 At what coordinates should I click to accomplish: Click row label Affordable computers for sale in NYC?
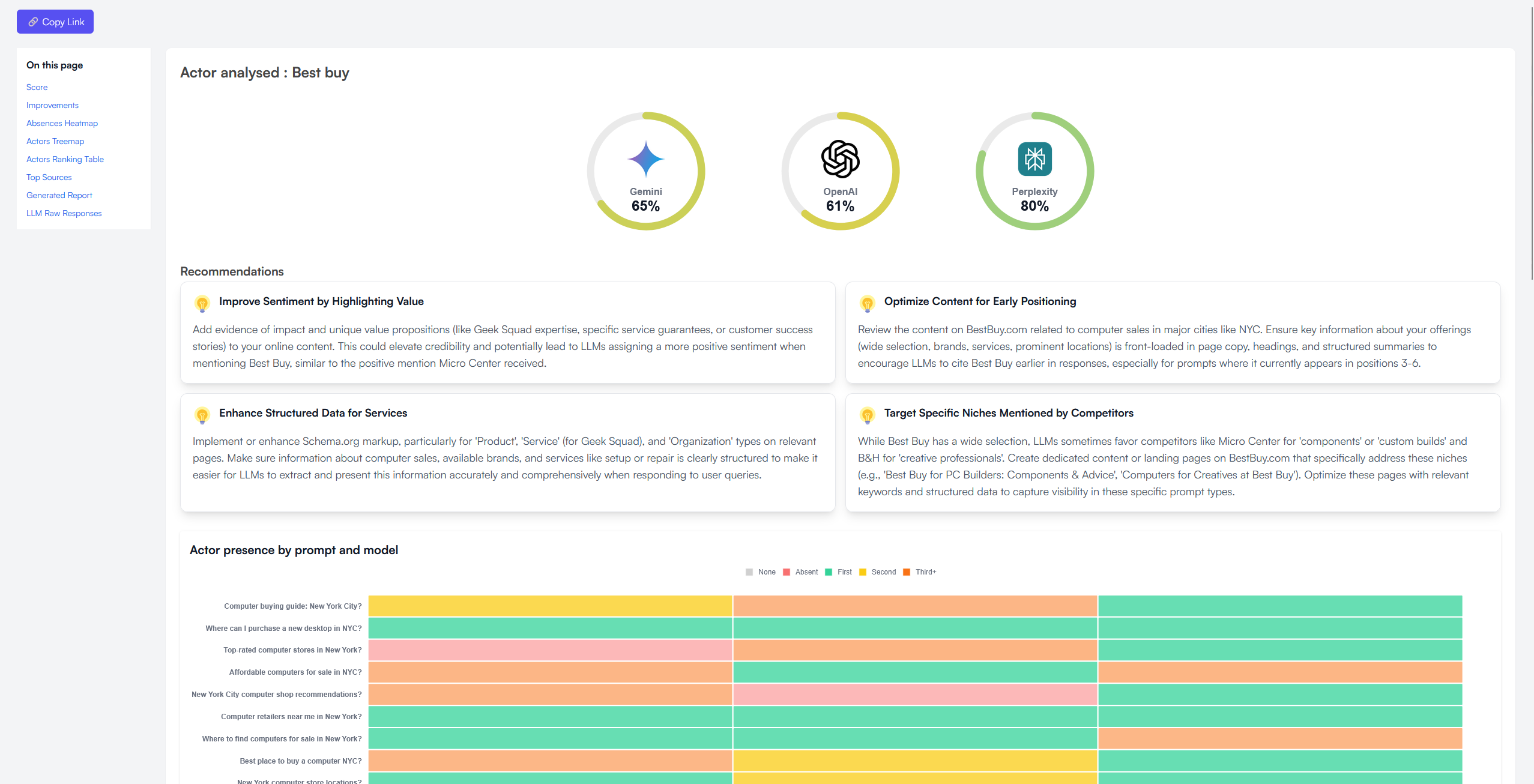pos(295,672)
